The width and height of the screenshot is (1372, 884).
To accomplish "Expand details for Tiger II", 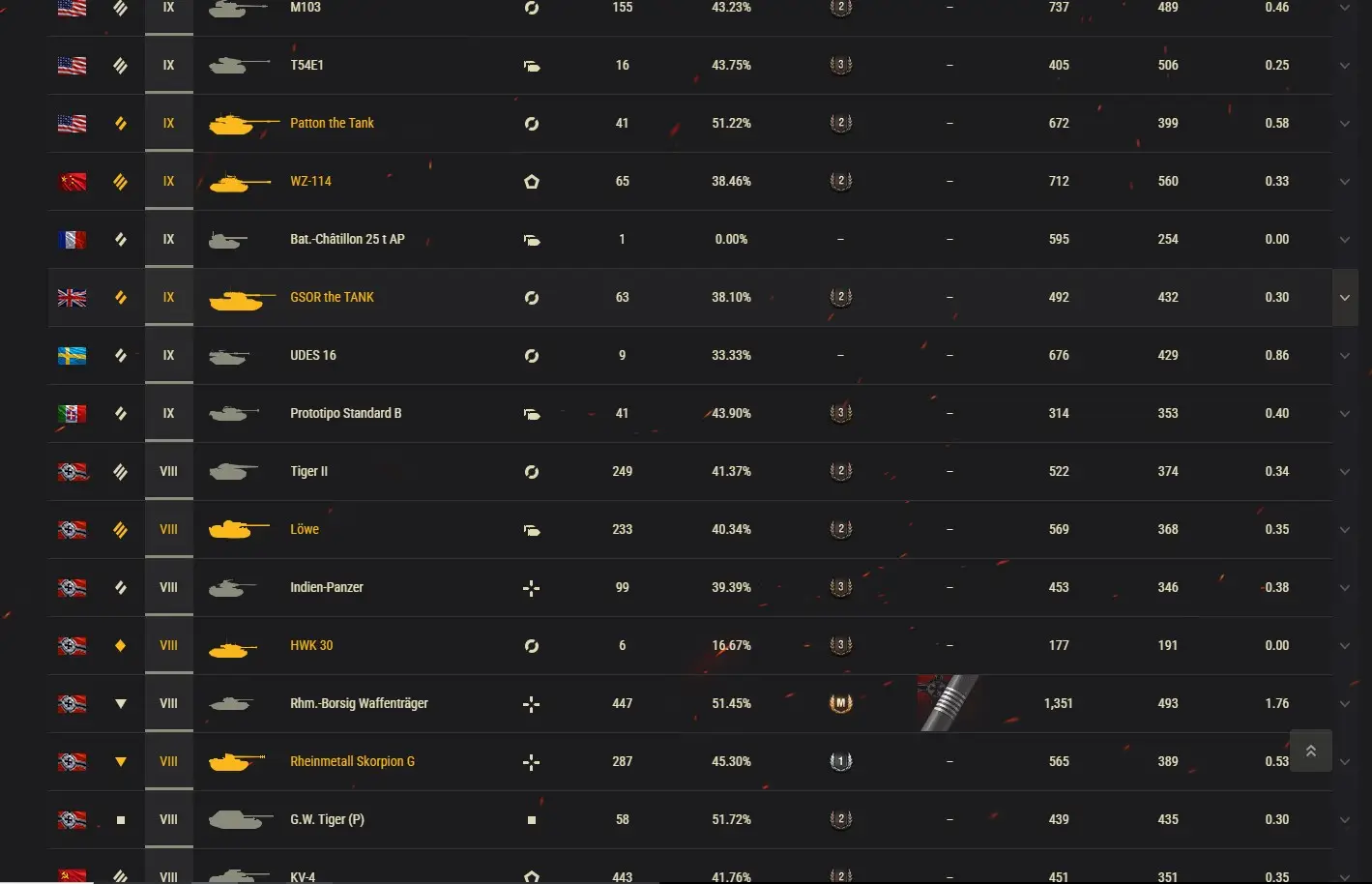I will 1344,471.
